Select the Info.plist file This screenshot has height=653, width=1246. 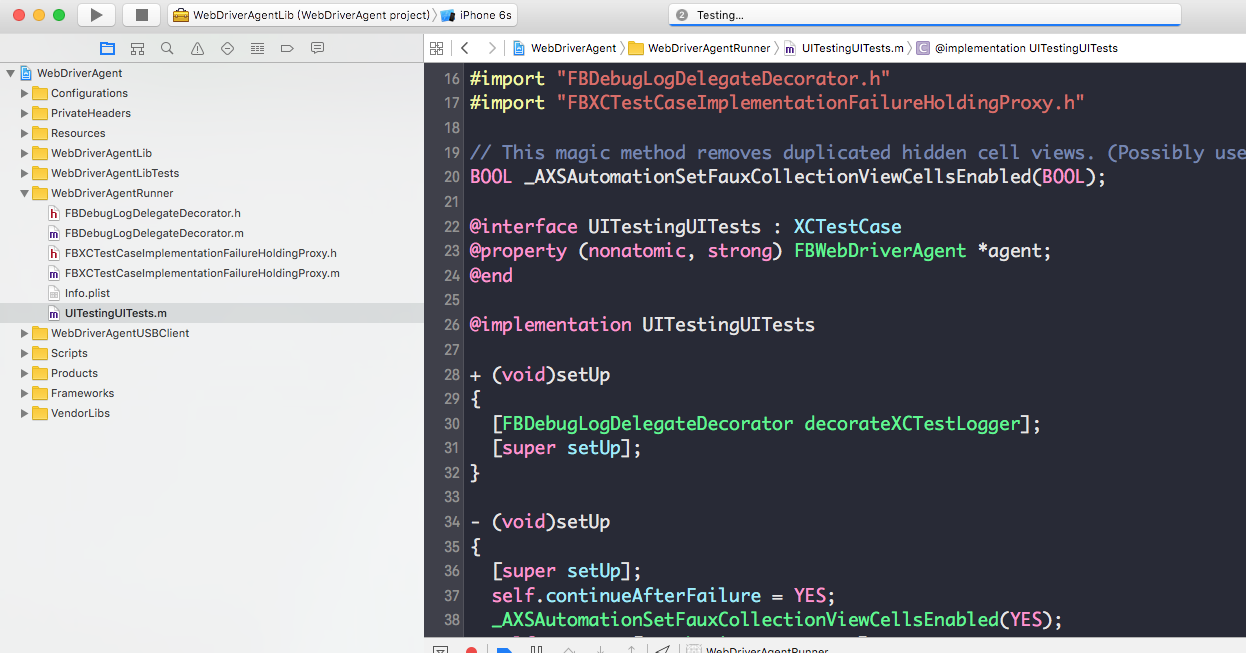coord(88,293)
